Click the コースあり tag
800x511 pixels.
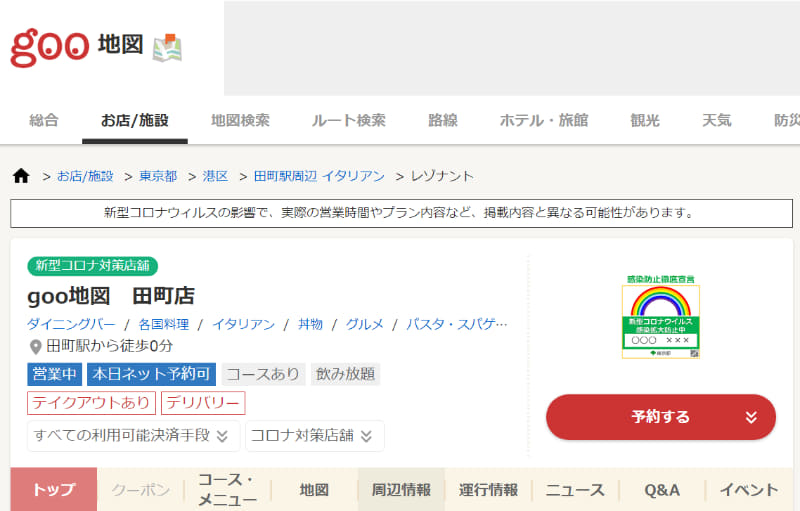[263, 374]
